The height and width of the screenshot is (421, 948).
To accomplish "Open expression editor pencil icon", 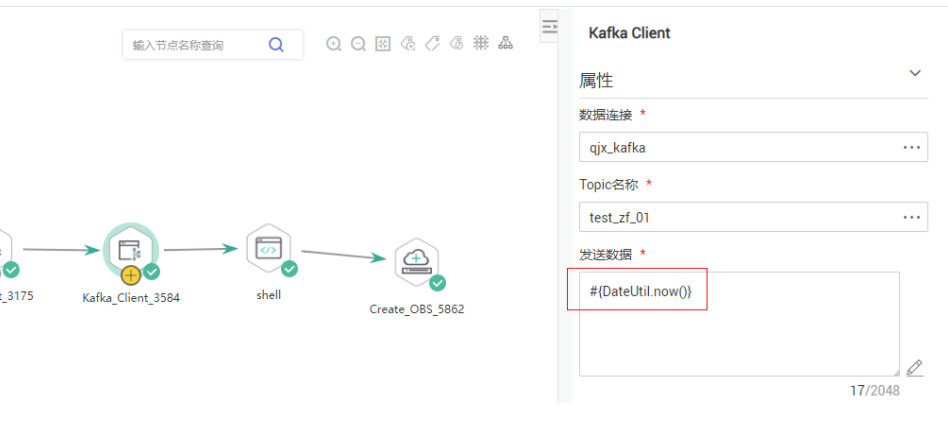I will 914,368.
